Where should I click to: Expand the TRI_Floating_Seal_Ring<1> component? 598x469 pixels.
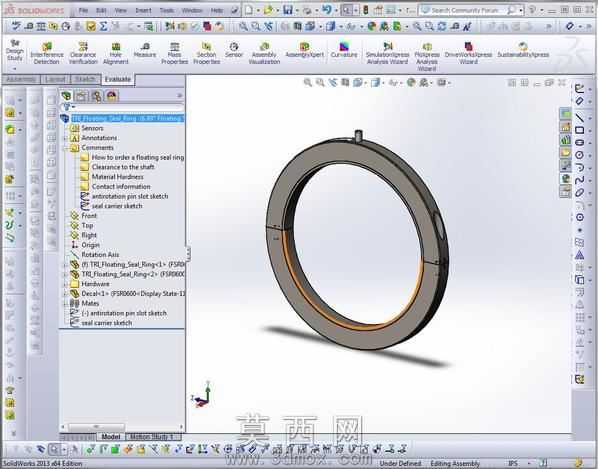click(x=65, y=264)
